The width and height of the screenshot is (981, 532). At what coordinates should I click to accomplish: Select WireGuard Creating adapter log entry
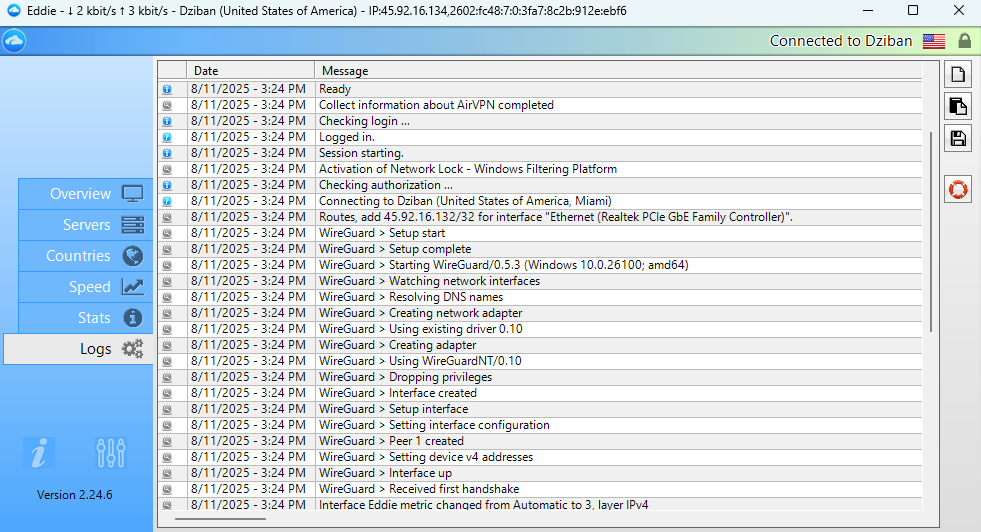(540, 345)
